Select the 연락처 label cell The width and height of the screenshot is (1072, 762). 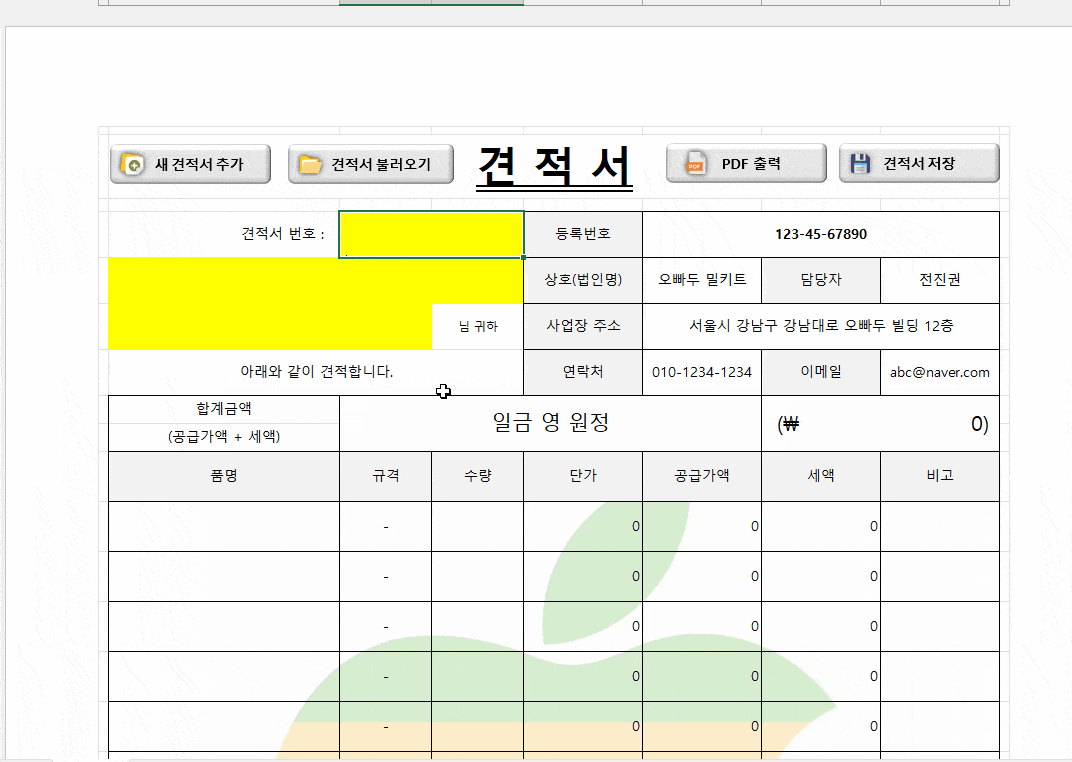click(583, 372)
